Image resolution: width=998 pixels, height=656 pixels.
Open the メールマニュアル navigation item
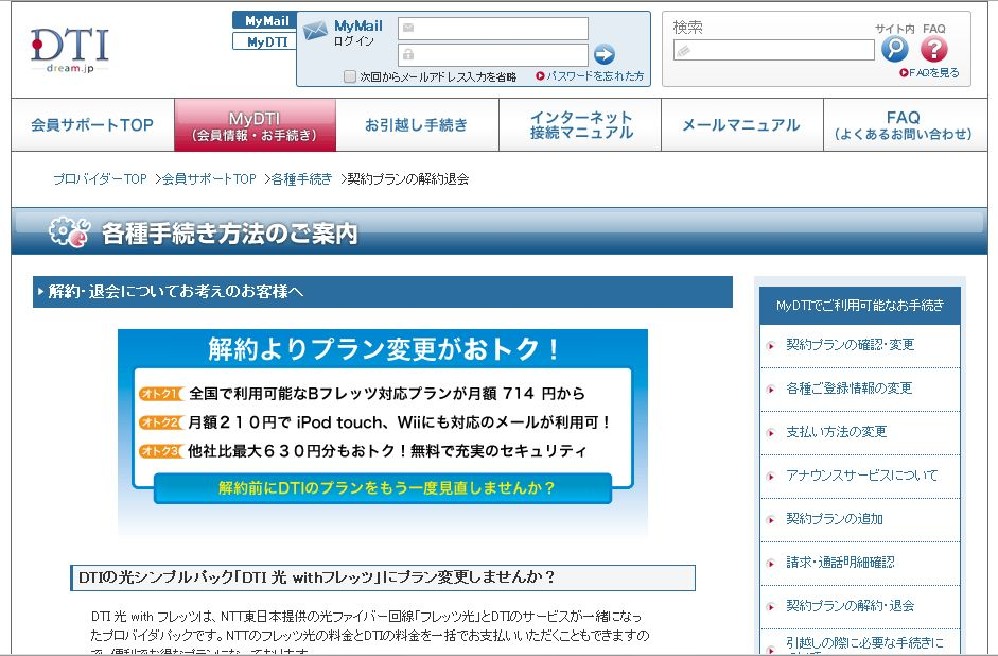coord(740,126)
